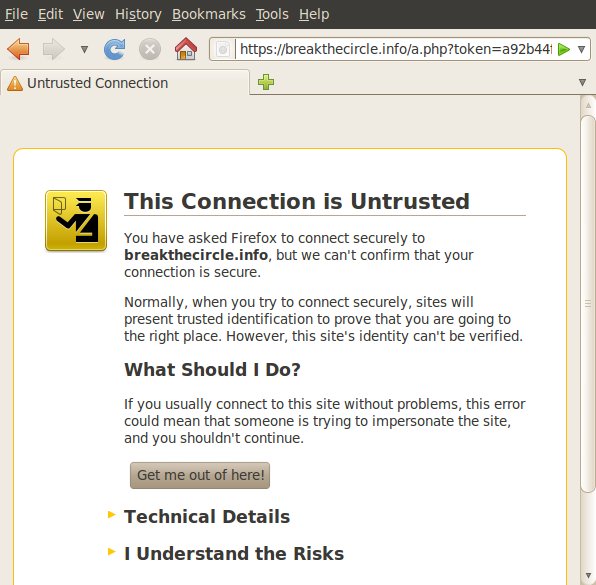The width and height of the screenshot is (596, 585).
Task: Open the Tools menu
Action: [x=272, y=14]
